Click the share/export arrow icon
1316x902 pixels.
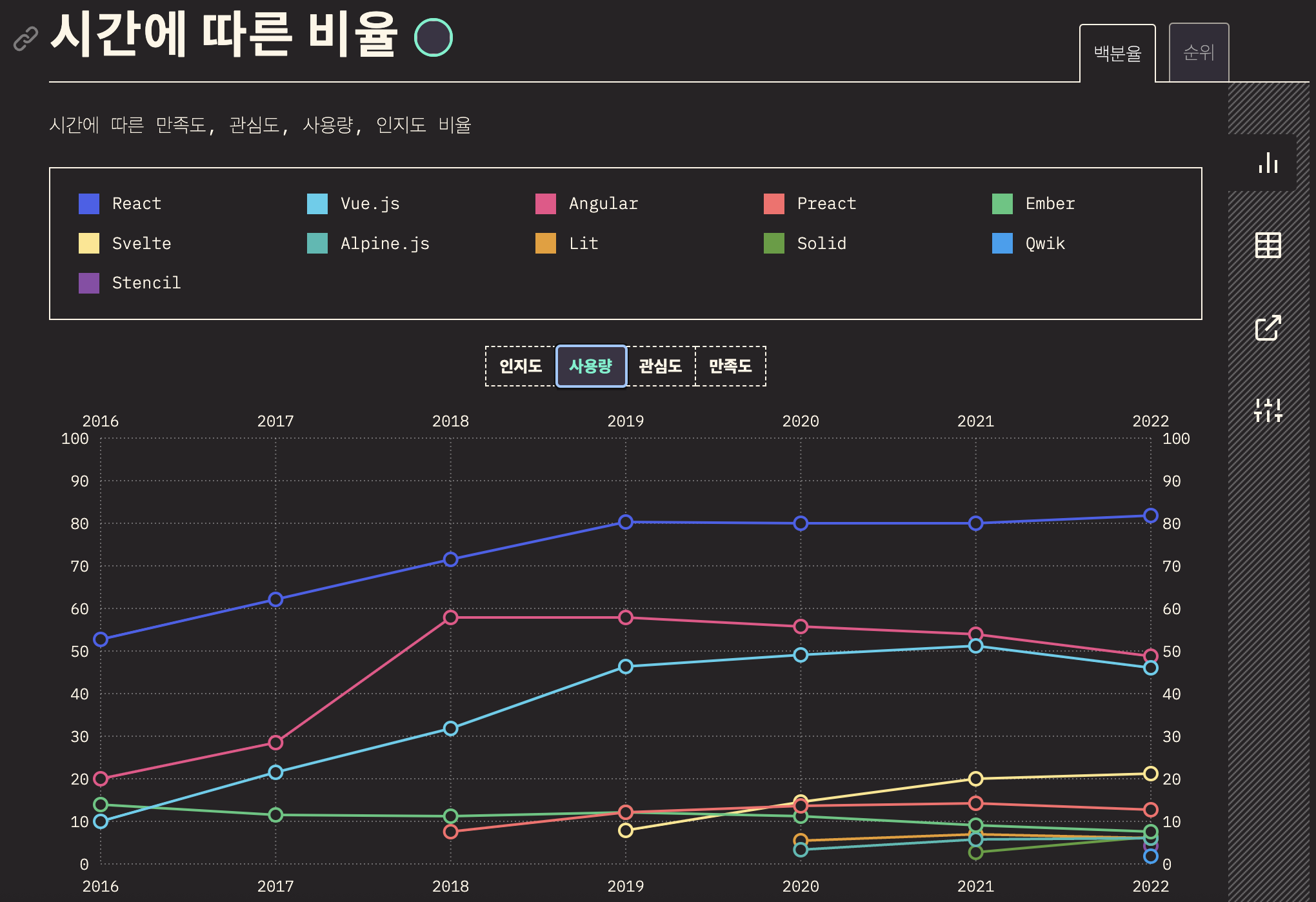coord(1268,328)
